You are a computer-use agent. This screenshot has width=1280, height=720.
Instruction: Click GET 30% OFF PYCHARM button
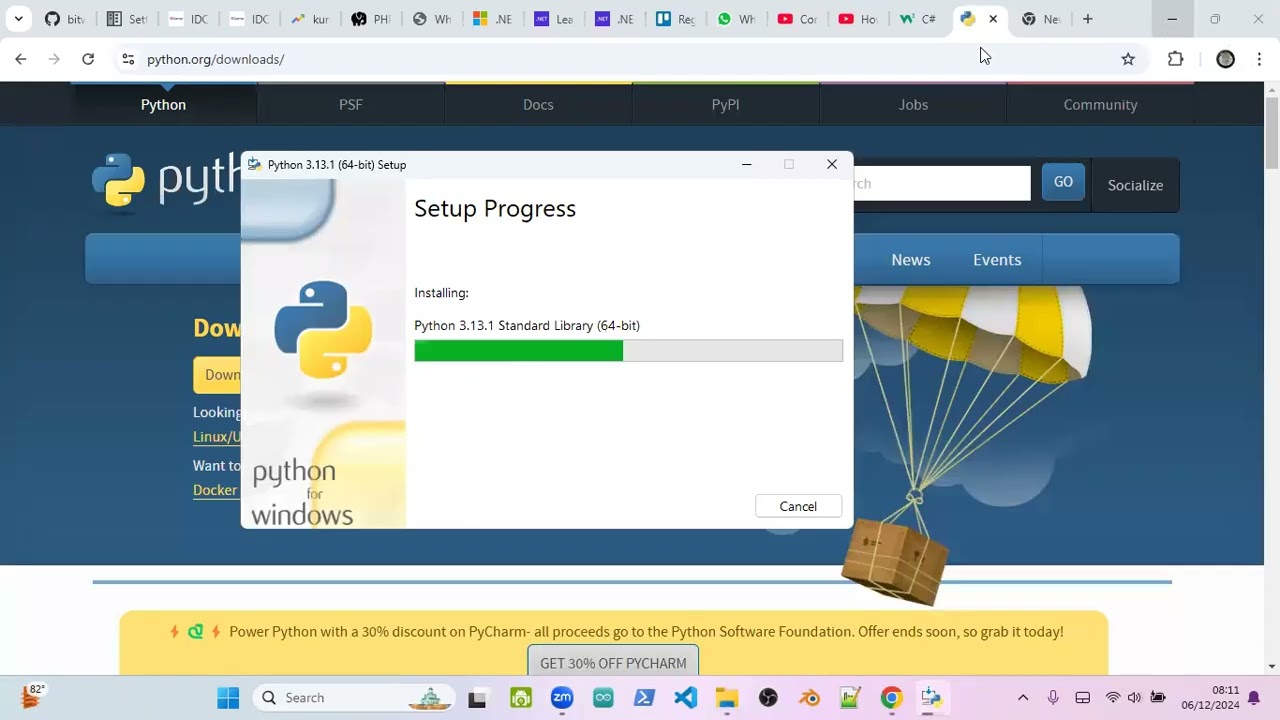(x=613, y=663)
